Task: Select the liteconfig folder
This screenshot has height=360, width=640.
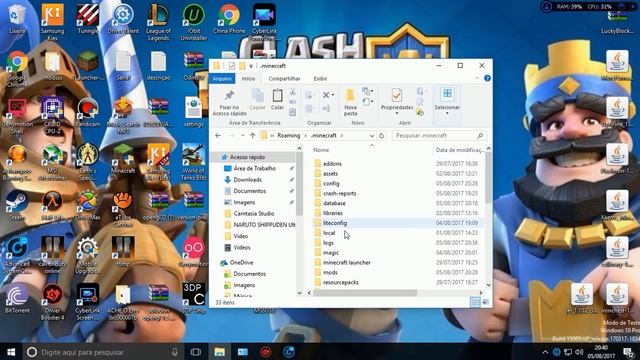Action: click(335, 223)
